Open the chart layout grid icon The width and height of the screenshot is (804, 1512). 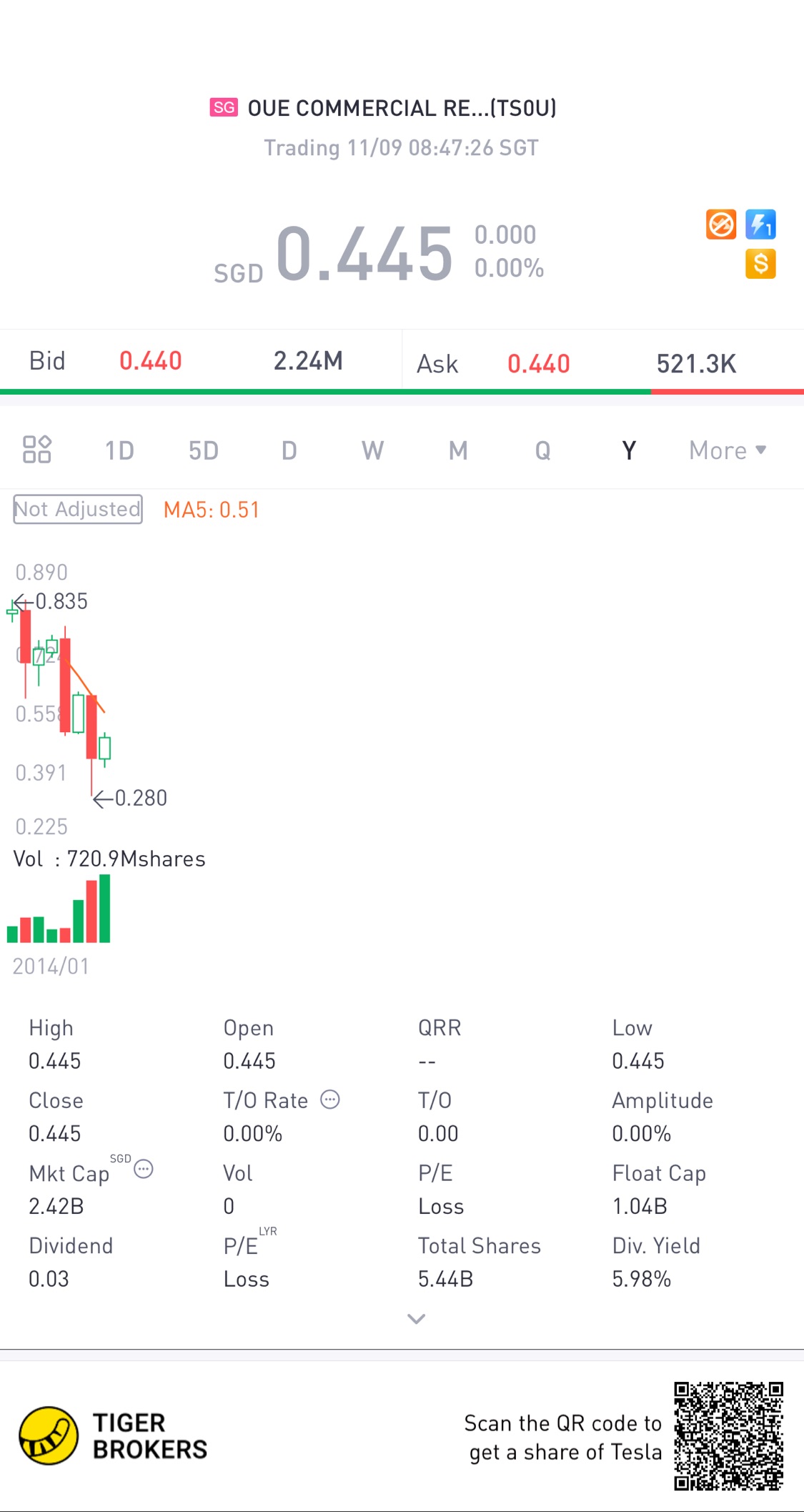[x=37, y=450]
